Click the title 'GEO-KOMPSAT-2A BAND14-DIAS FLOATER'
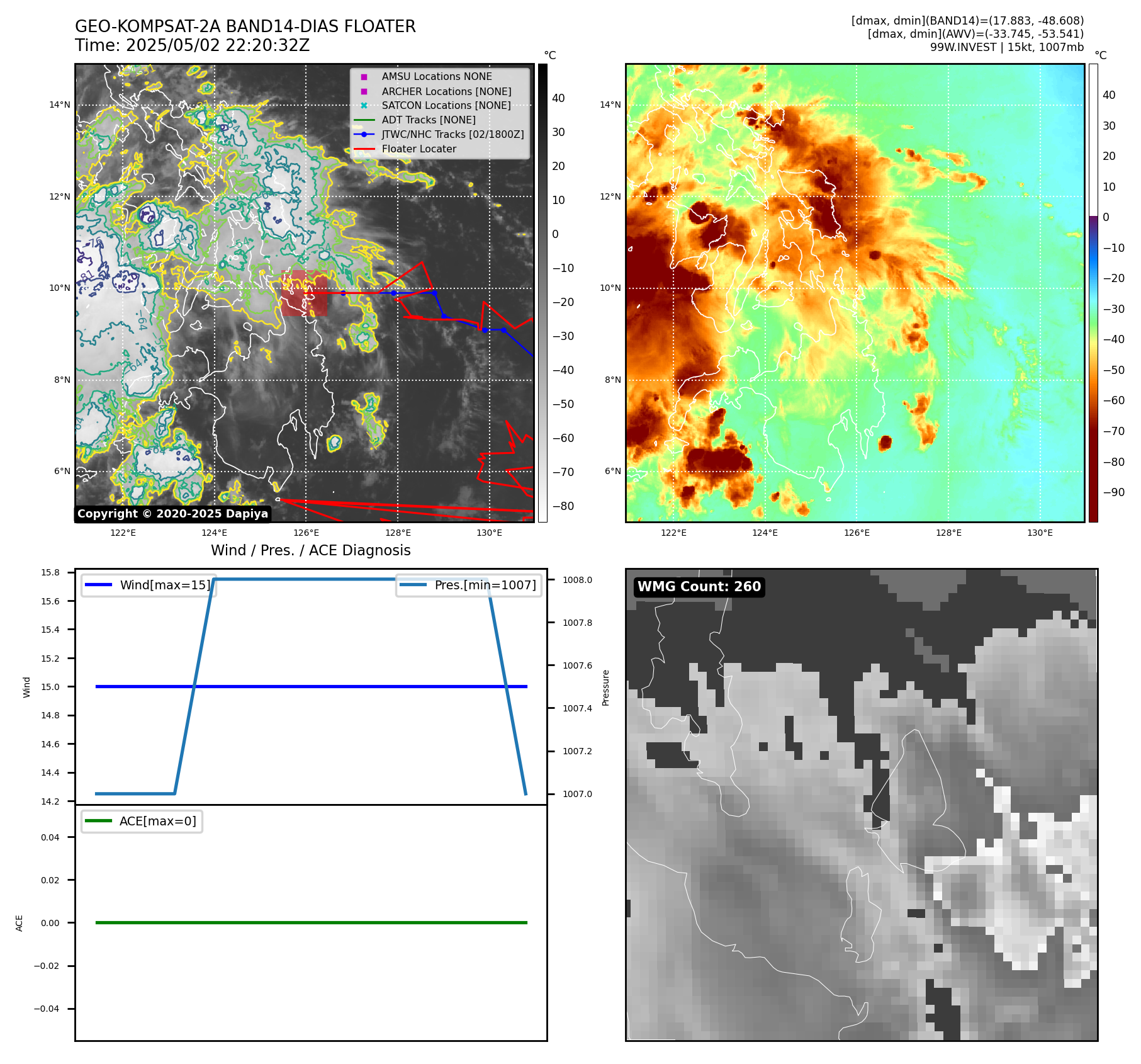1141x1064 pixels. point(245,26)
